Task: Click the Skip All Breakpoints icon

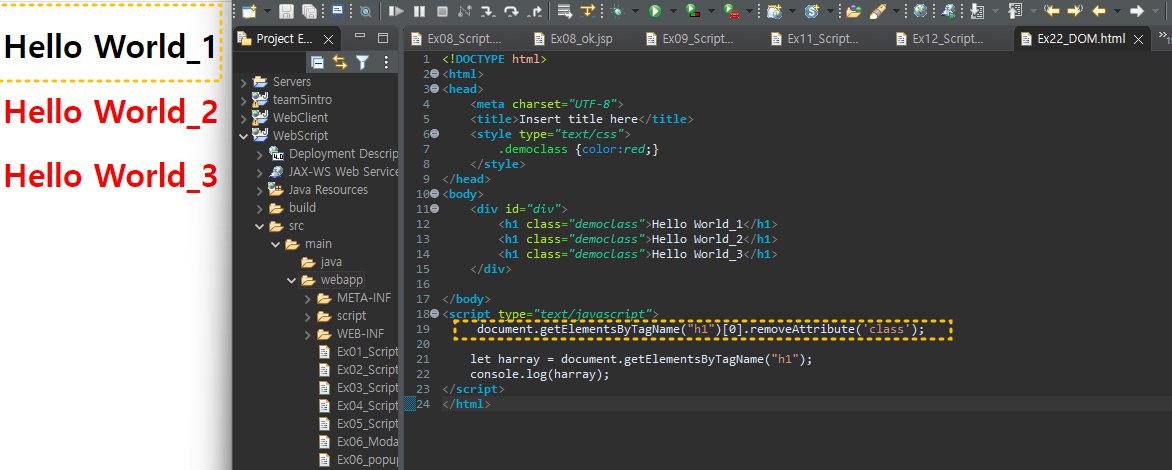Action: tap(366, 11)
